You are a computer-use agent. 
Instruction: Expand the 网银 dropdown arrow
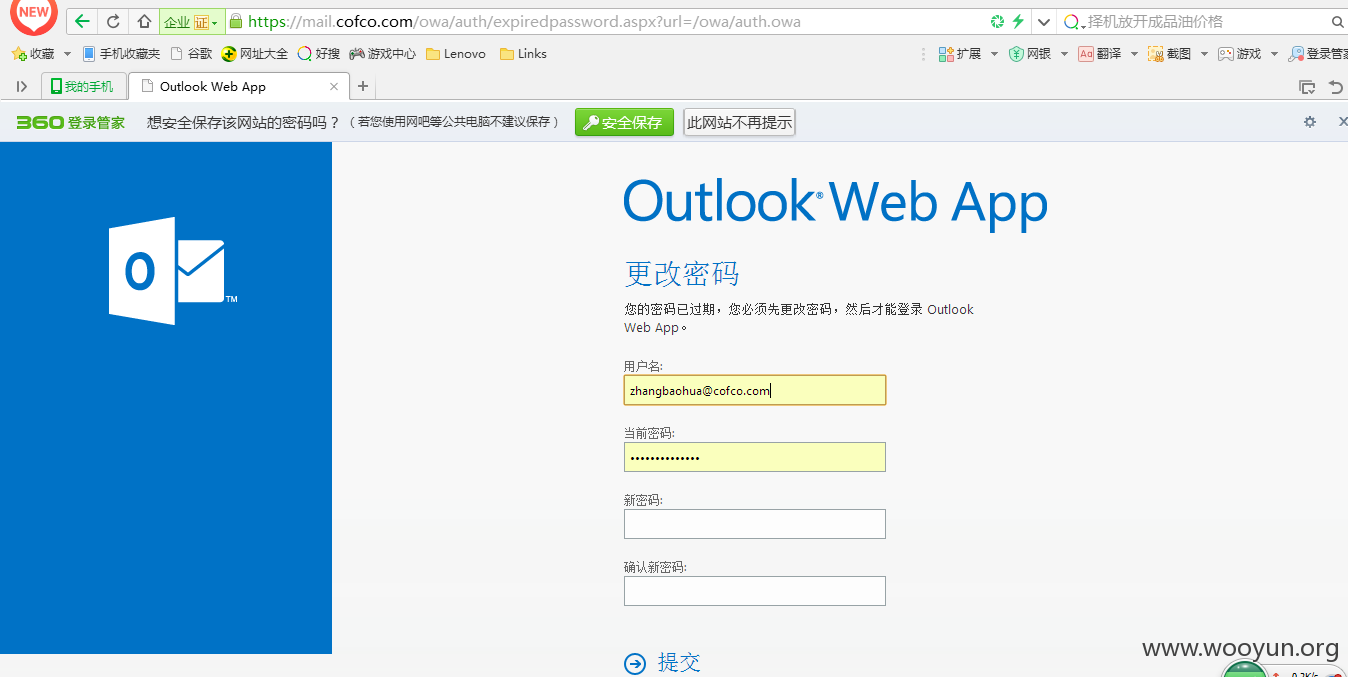pos(1064,54)
